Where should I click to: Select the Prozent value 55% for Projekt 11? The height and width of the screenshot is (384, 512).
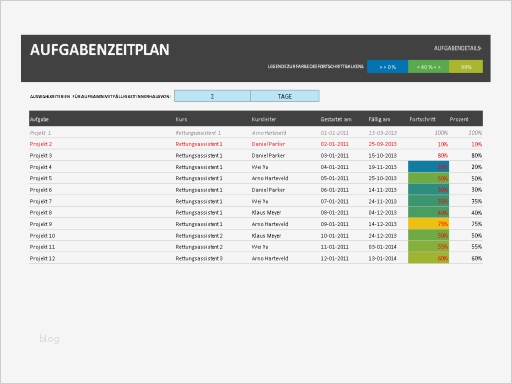click(477, 247)
